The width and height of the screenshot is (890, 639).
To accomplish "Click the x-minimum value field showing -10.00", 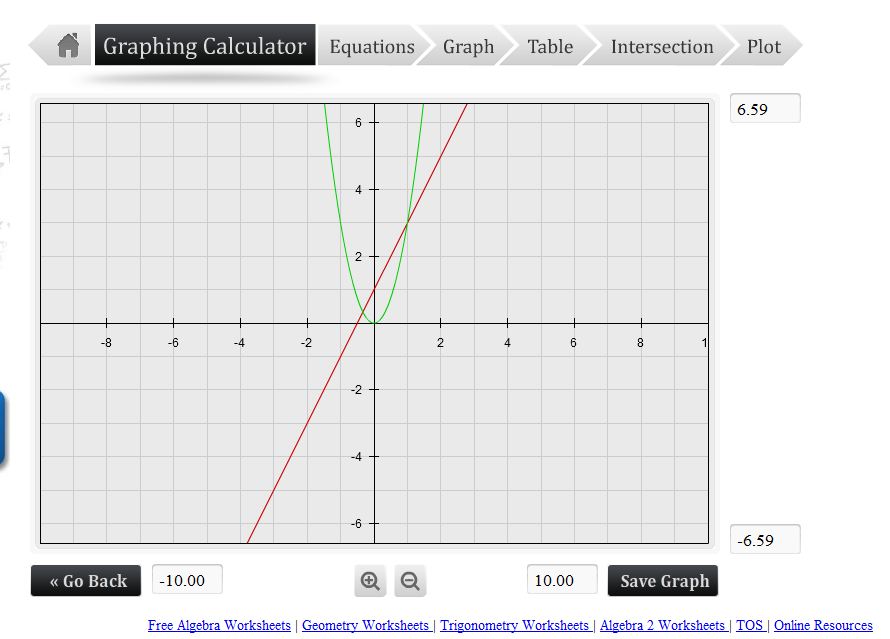I will tap(186, 578).
